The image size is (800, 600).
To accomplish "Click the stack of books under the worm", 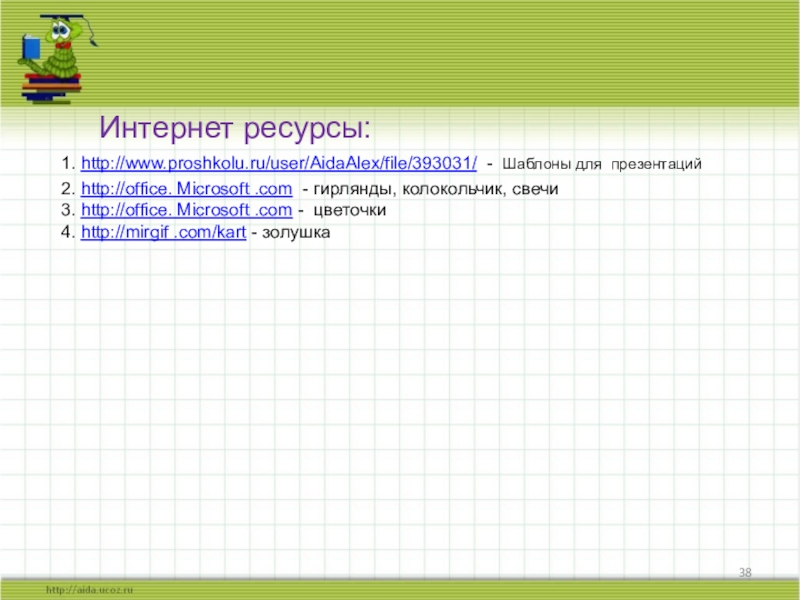I will 48,88.
